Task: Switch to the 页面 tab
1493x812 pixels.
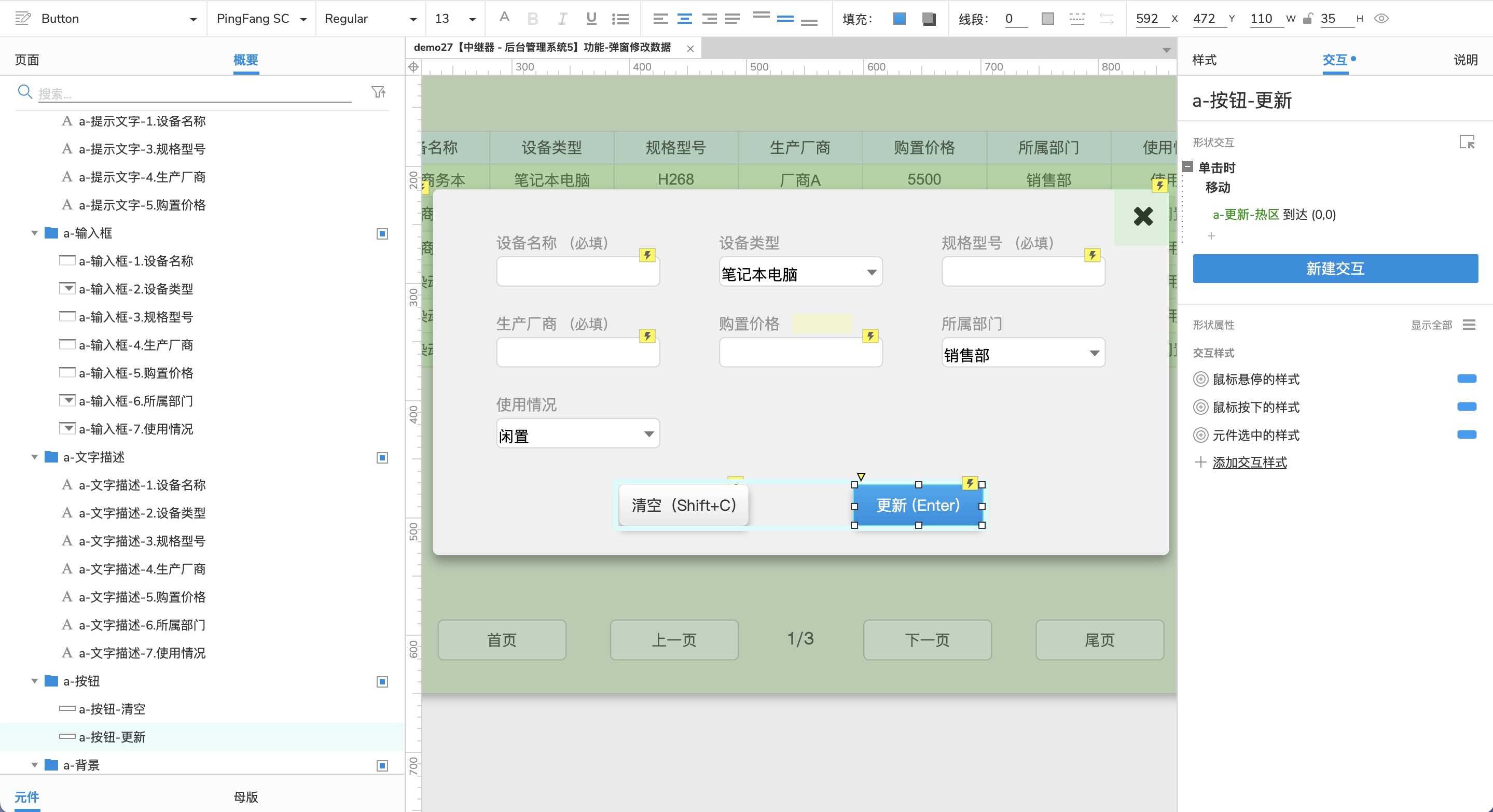Action: (x=26, y=60)
